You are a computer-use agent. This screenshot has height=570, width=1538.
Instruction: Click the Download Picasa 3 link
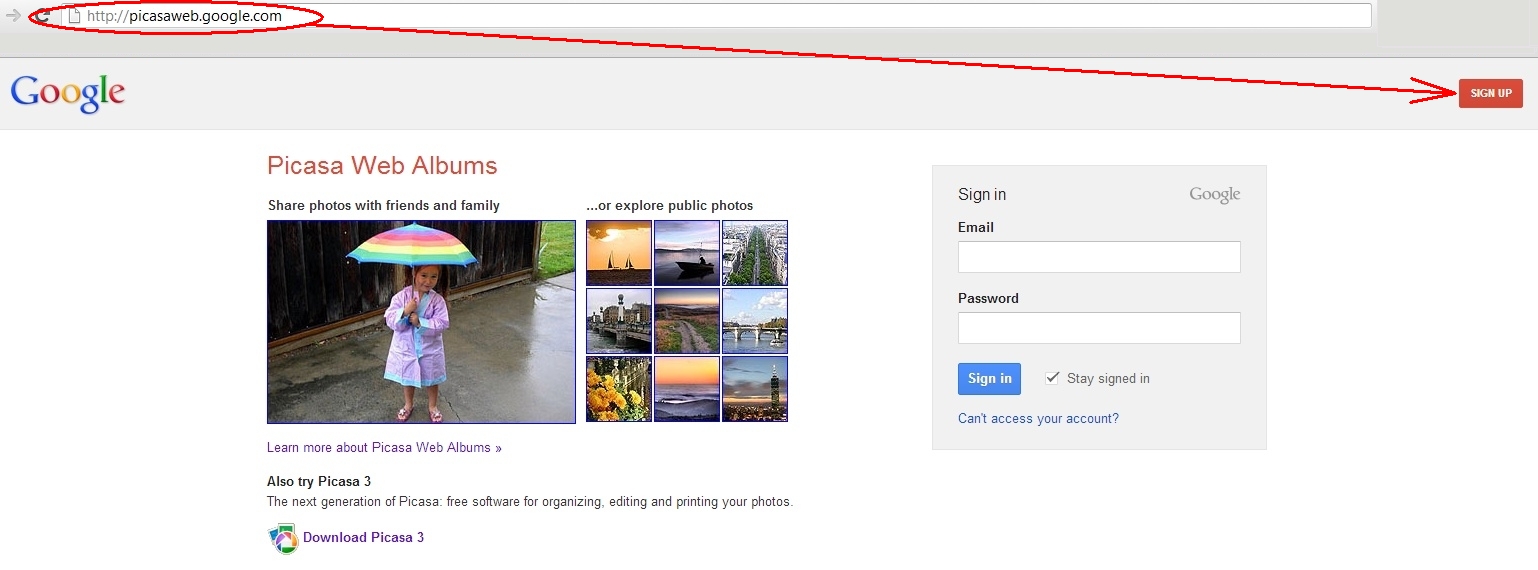coord(363,538)
